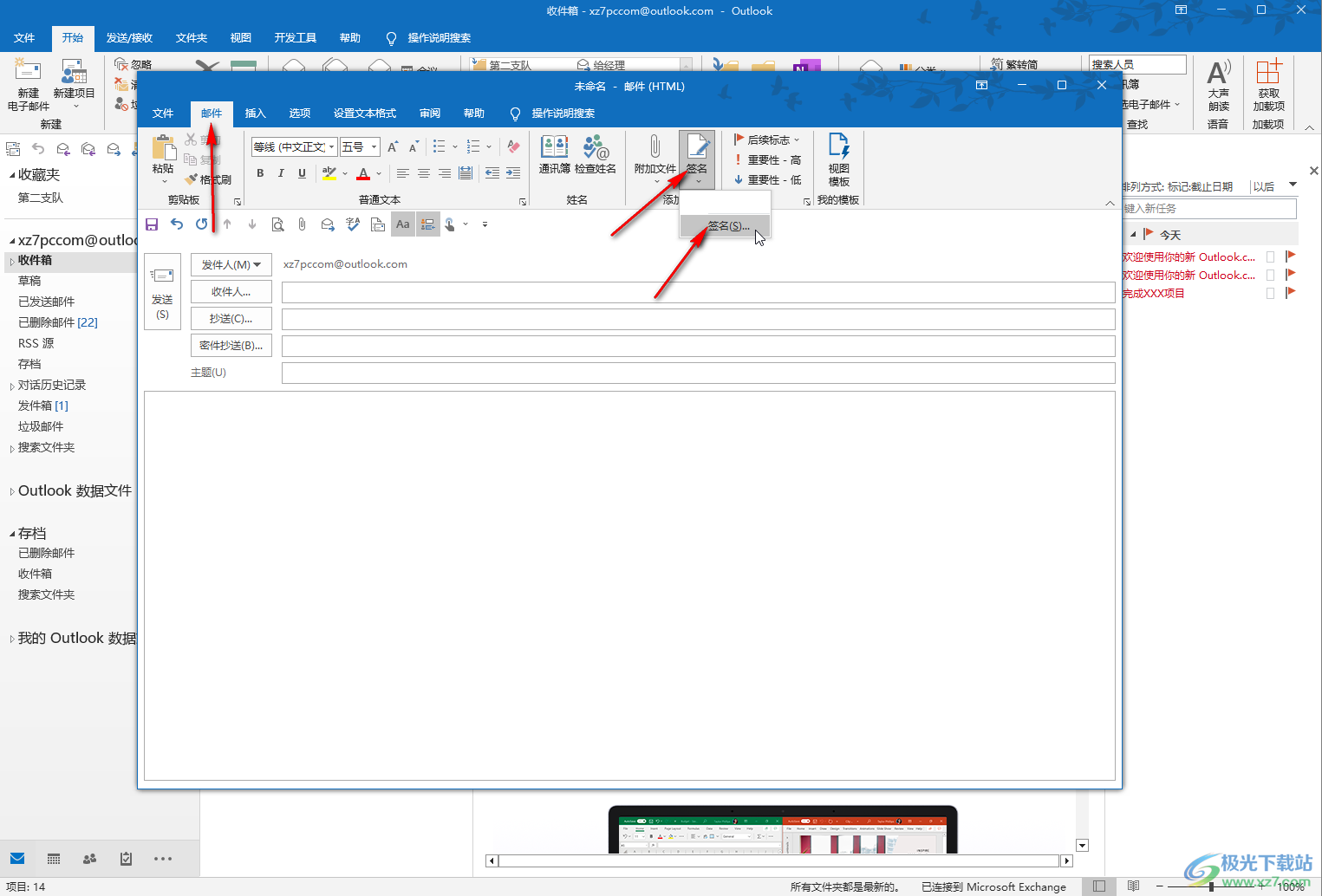Click New Email (新建电子邮件) in Outlook main window
This screenshot has width=1322, height=896.
[29, 85]
